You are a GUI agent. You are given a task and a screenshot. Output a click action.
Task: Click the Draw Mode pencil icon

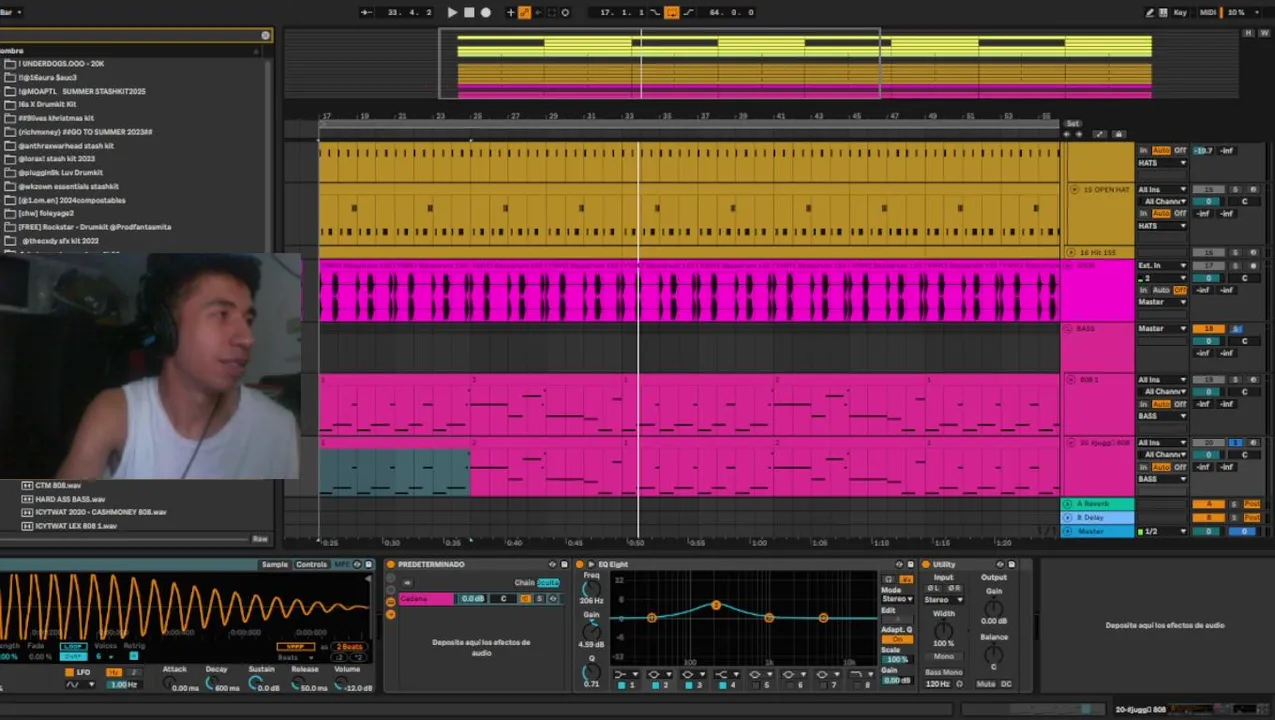coord(1152,12)
